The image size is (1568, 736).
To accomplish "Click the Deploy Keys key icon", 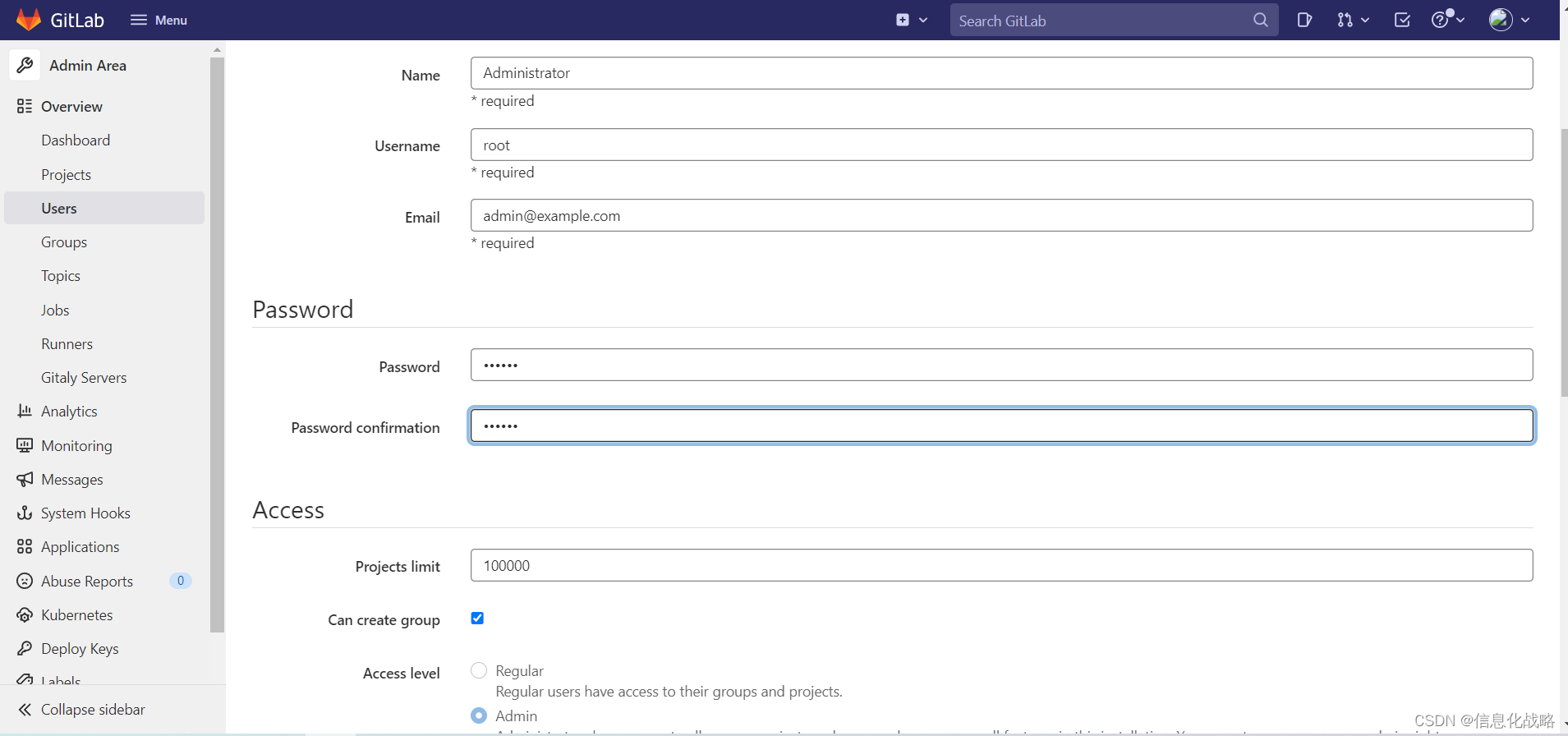I will tap(25, 648).
